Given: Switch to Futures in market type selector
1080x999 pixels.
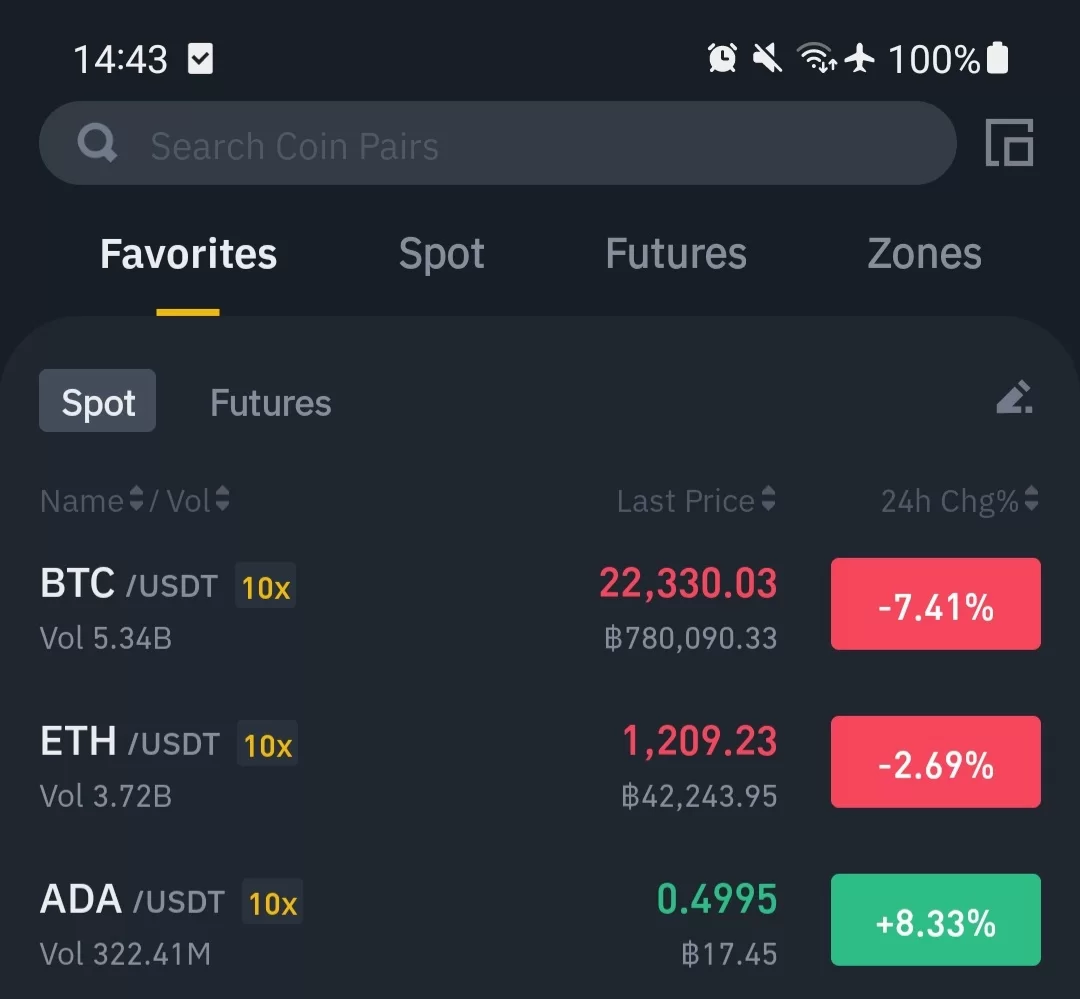Looking at the screenshot, I should point(270,402).
